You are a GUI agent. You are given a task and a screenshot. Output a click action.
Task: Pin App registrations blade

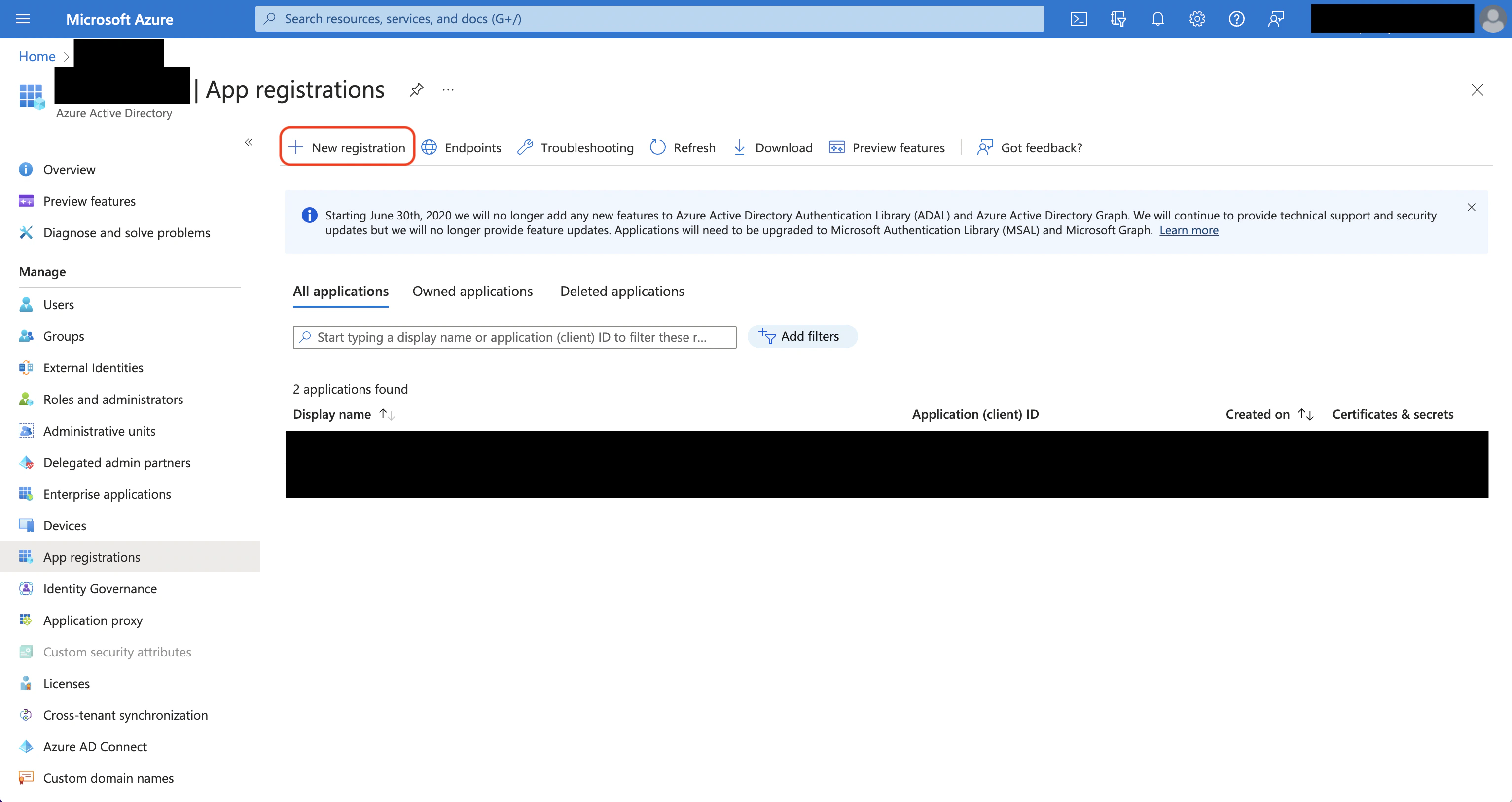[416, 90]
